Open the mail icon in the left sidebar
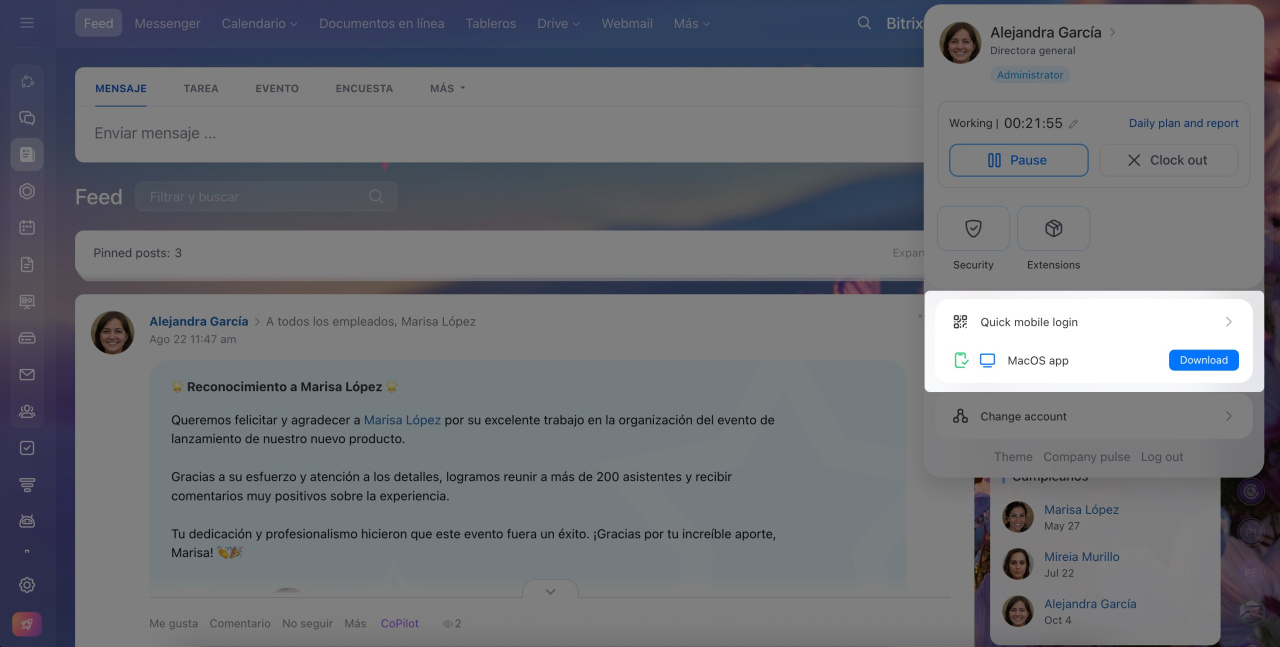 [x=27, y=375]
